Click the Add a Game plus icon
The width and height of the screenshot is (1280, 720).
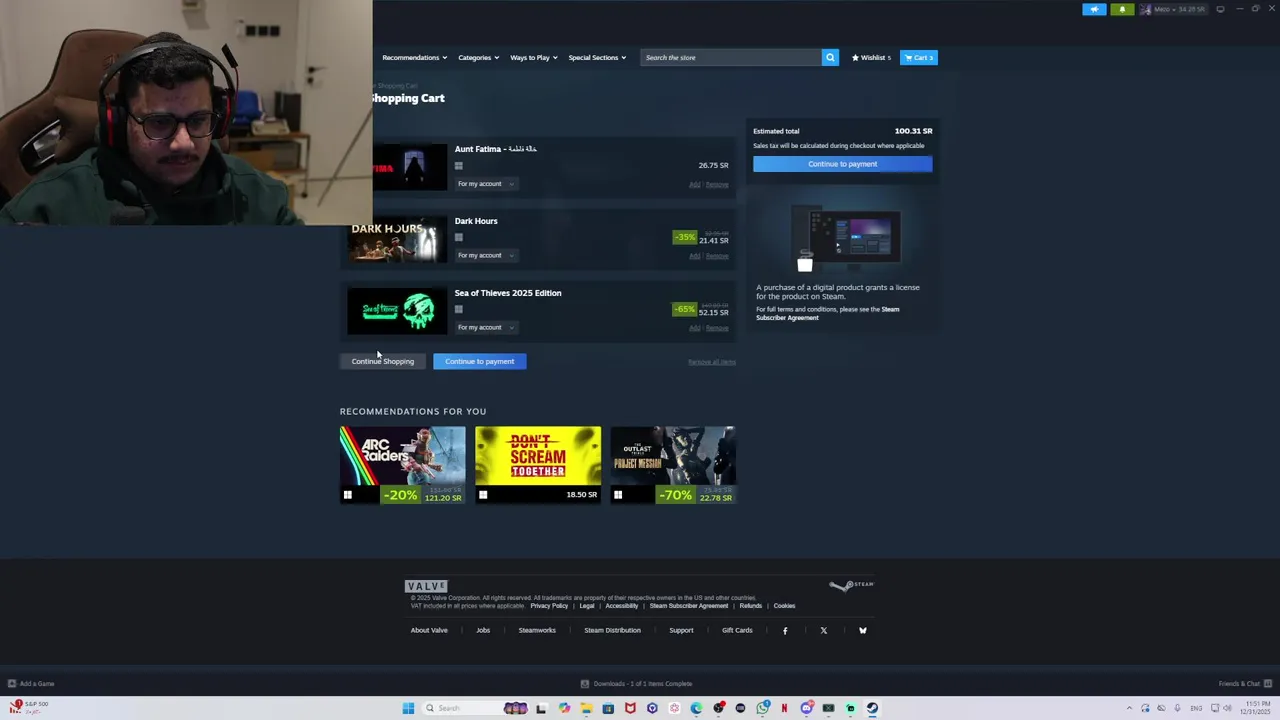pos(12,684)
